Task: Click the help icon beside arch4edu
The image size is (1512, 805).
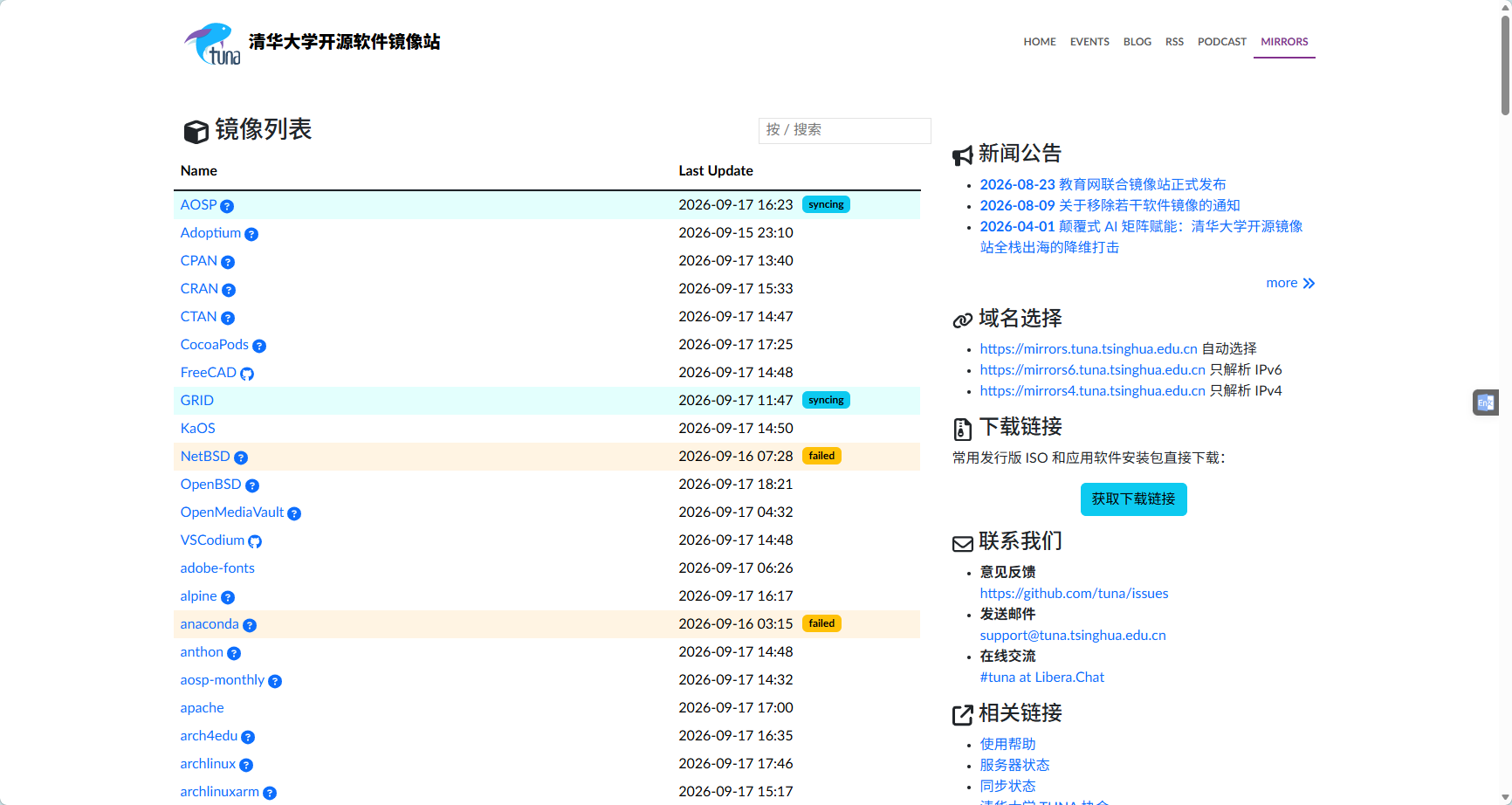Action: (x=248, y=737)
